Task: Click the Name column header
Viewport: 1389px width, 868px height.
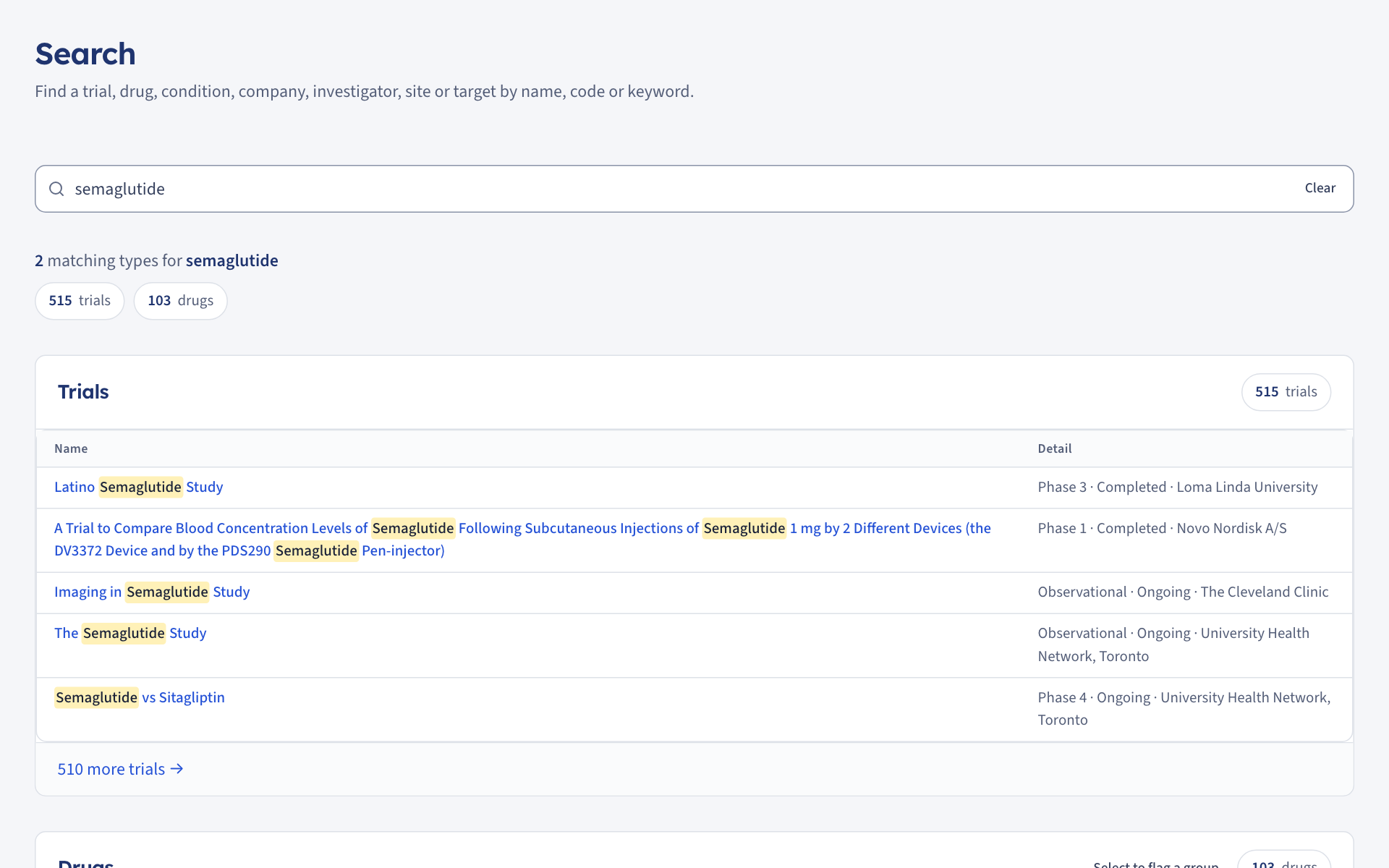Action: [71, 449]
